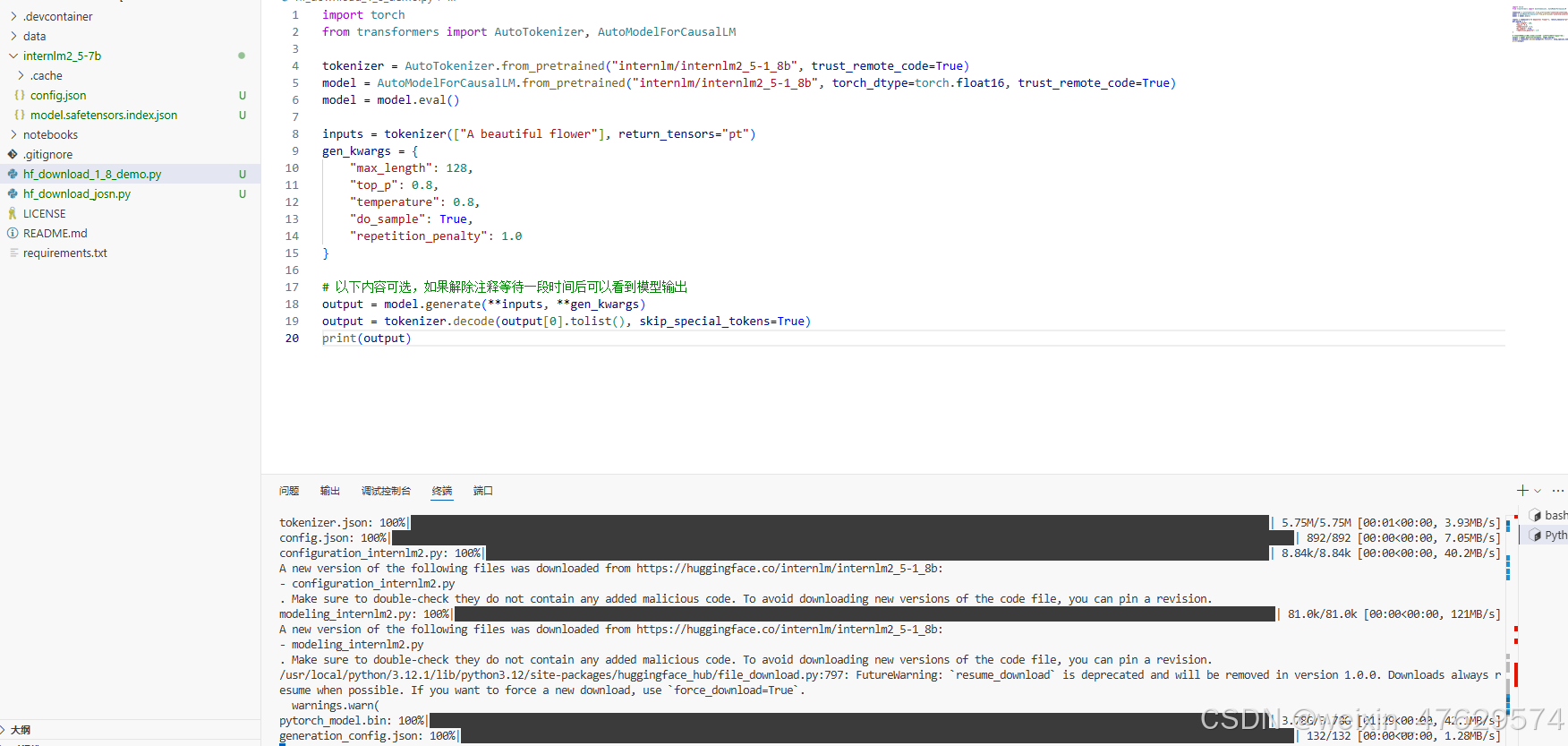This screenshot has height=746, width=1568.
Task: Click the U status badge for config.json
Action: click(x=242, y=95)
